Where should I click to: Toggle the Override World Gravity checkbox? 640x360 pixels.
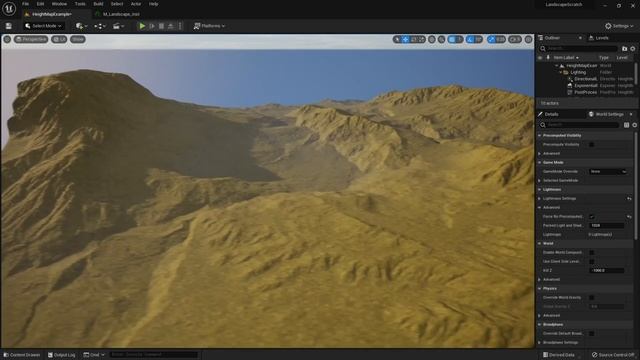coord(591,298)
